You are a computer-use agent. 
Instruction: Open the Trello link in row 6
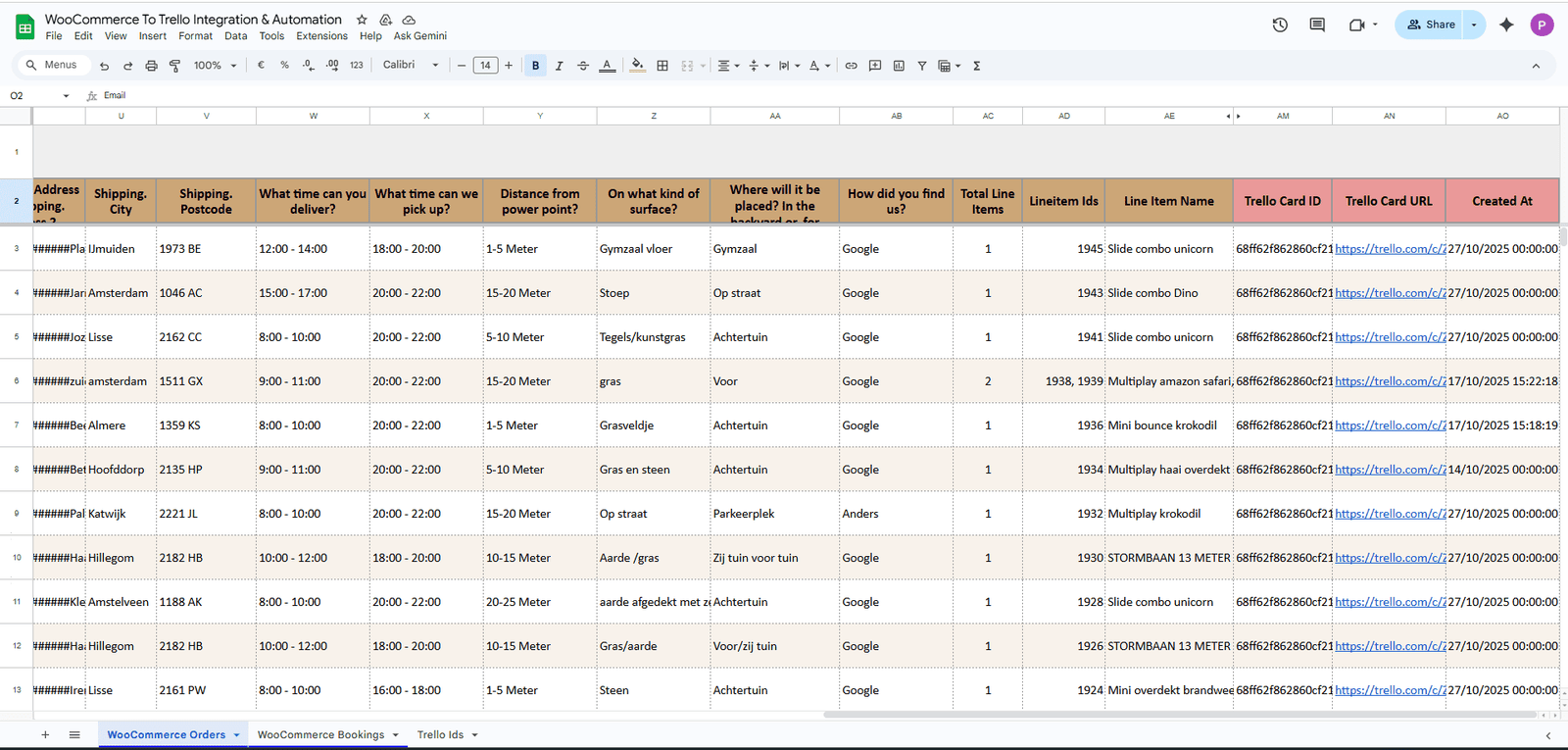pos(1390,381)
